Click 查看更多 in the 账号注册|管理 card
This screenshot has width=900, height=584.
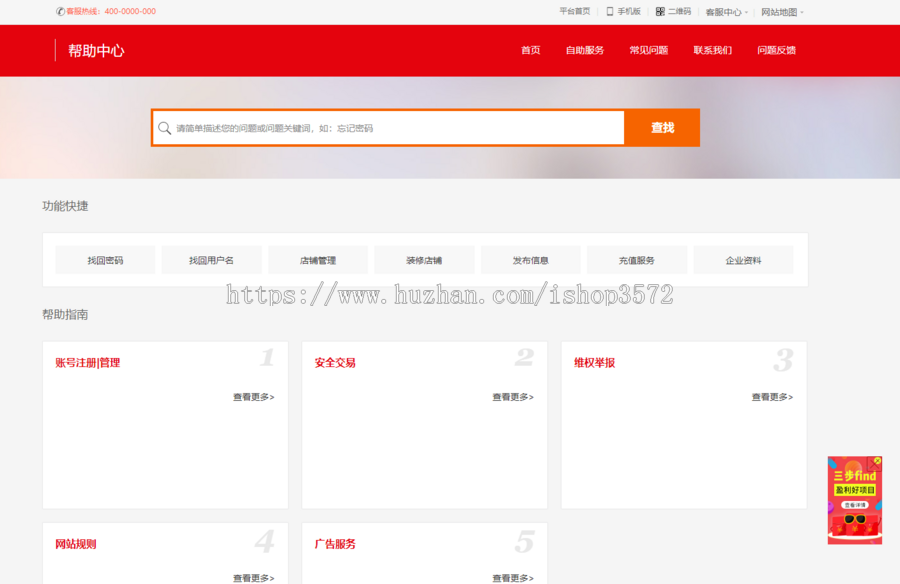pos(254,397)
